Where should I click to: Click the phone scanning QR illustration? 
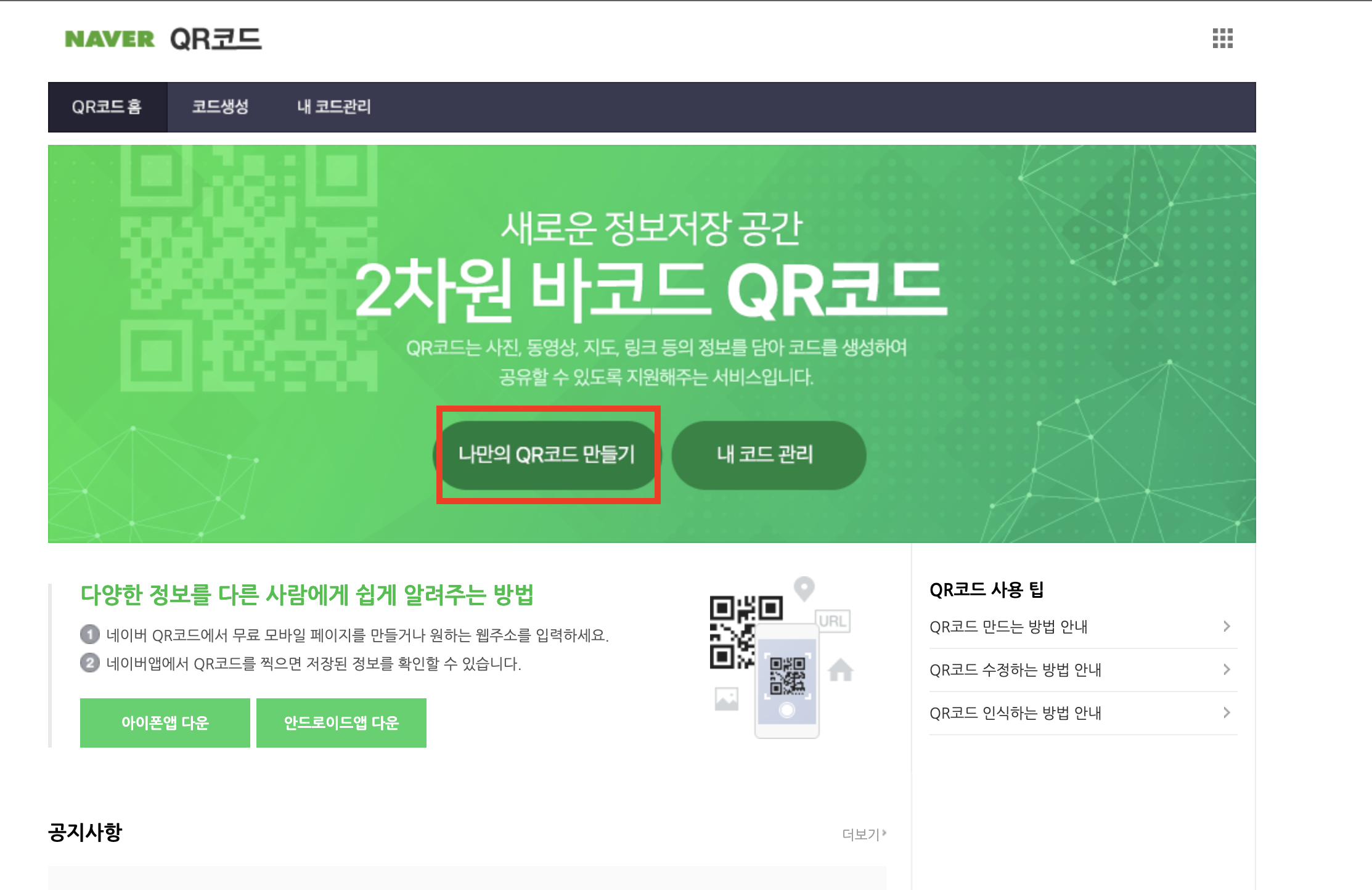[x=787, y=681]
